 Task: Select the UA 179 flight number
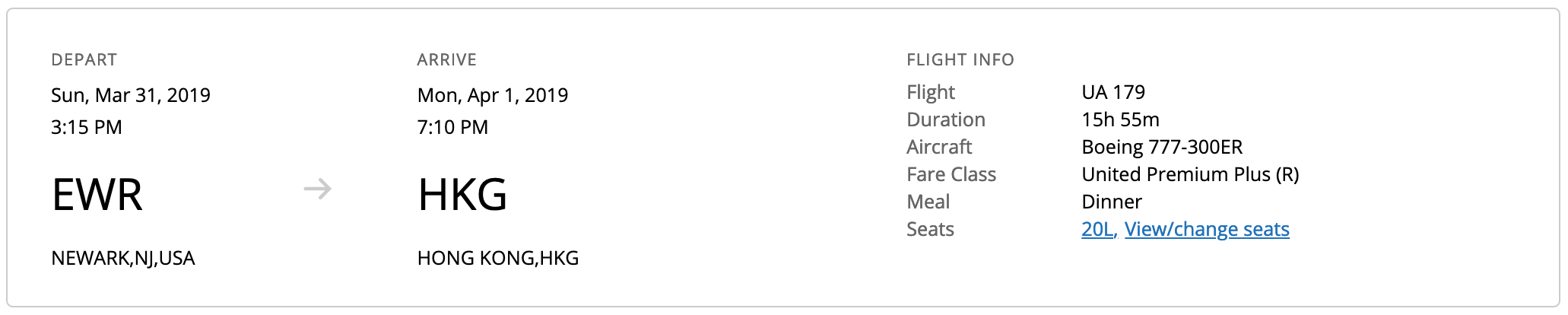coord(1113,92)
